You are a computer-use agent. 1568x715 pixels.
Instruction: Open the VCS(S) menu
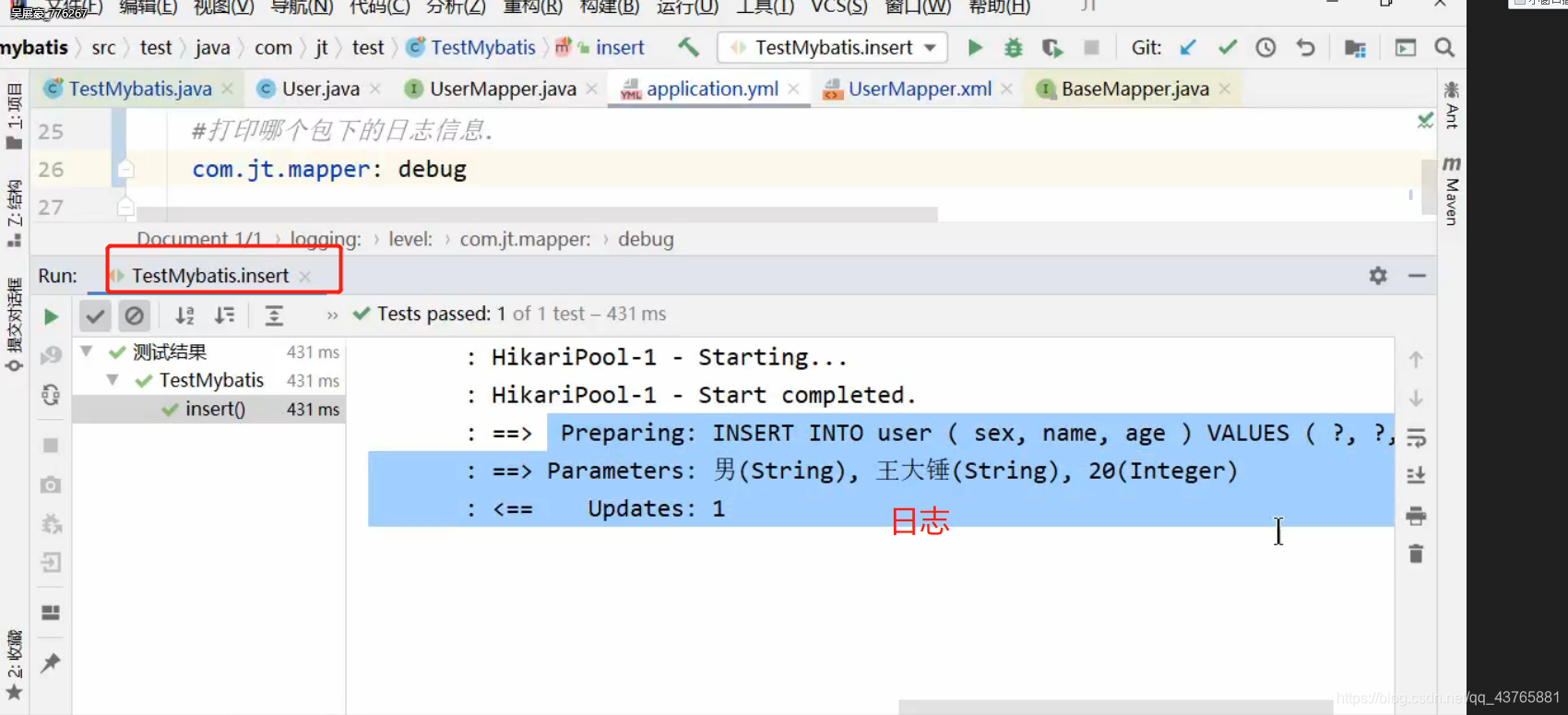(838, 6)
